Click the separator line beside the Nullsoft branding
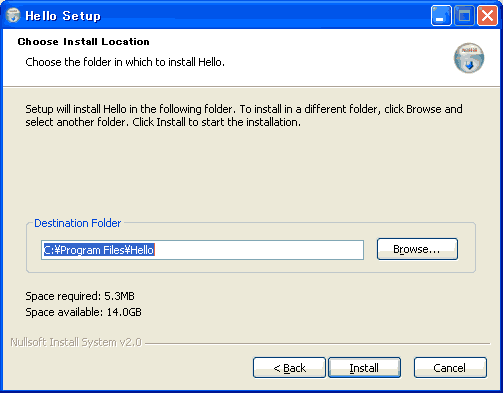Image resolution: width=503 pixels, height=393 pixels. point(318,343)
